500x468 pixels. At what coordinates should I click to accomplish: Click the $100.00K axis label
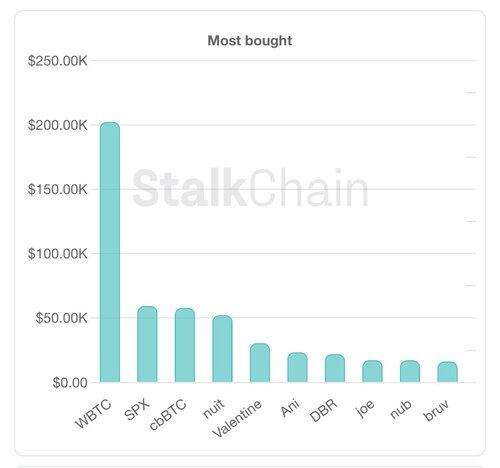coord(58,254)
